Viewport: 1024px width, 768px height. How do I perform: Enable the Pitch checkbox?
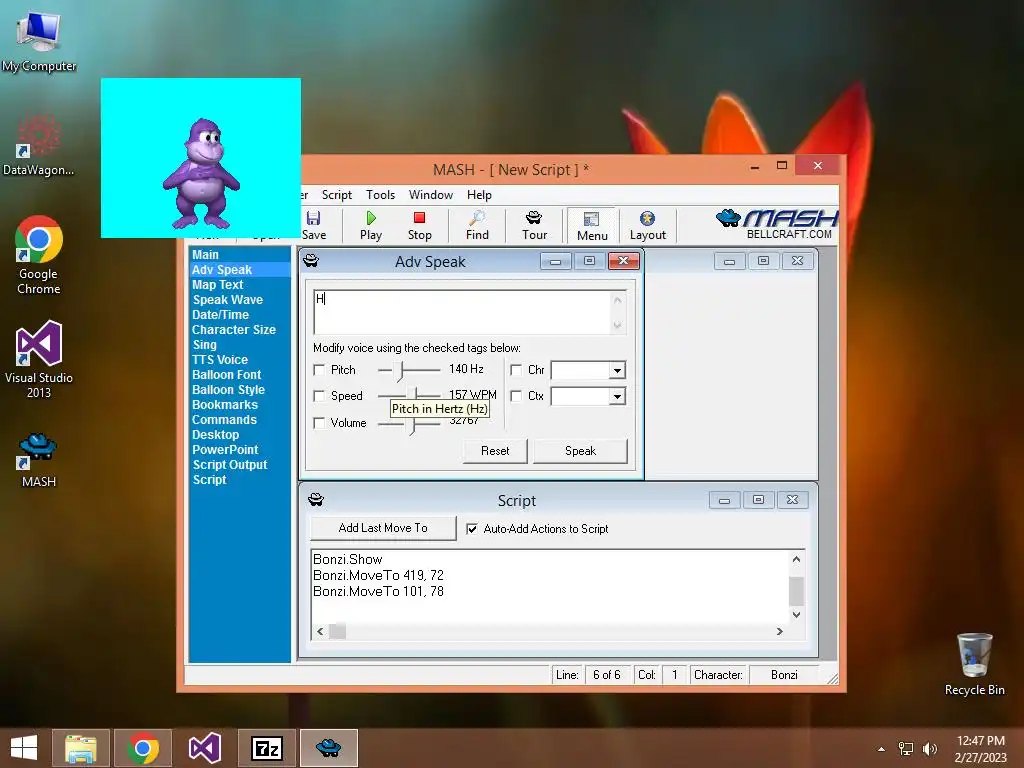tap(319, 370)
